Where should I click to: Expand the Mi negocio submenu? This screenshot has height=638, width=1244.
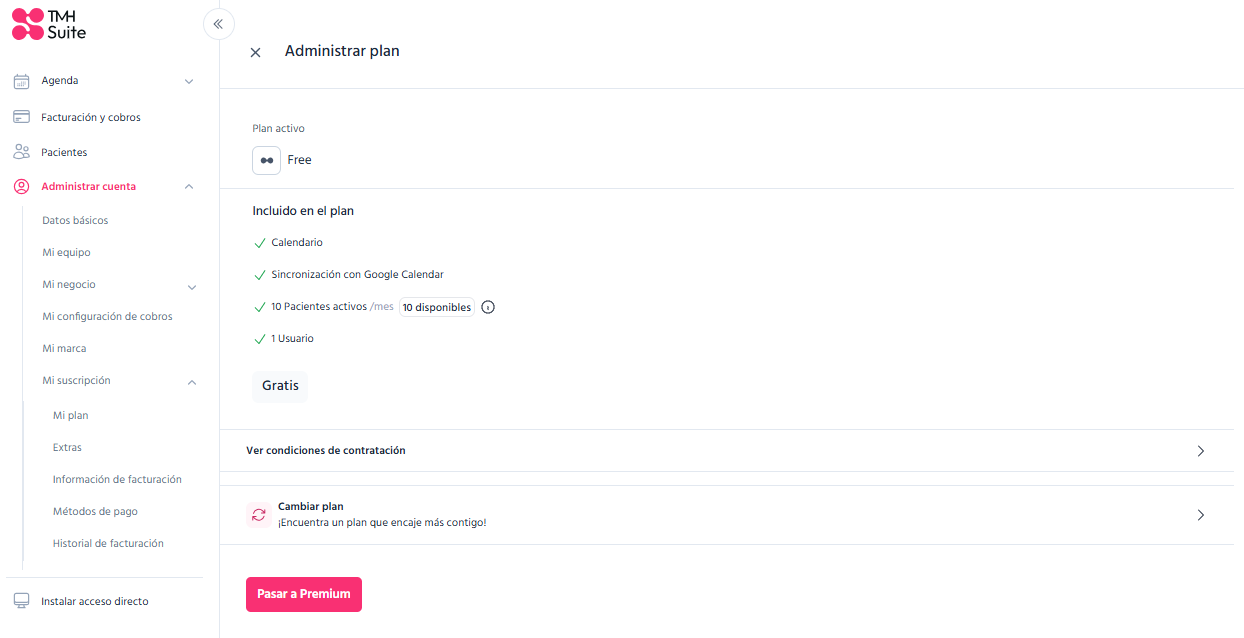pyautogui.click(x=192, y=287)
